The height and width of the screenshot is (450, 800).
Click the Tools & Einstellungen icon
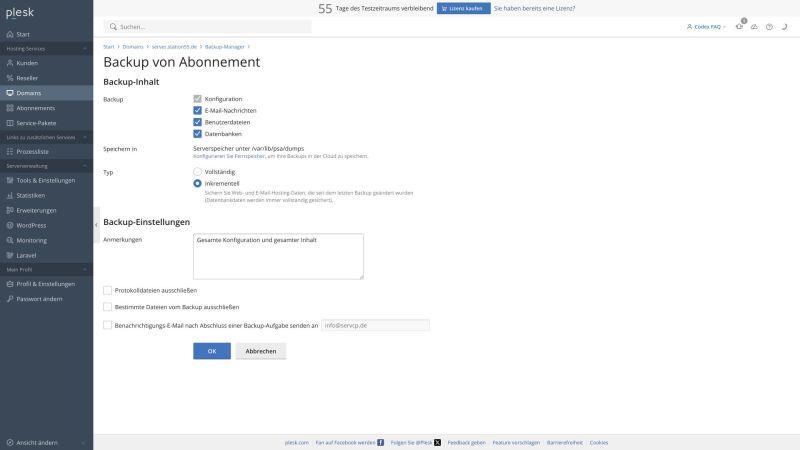tap(10, 180)
